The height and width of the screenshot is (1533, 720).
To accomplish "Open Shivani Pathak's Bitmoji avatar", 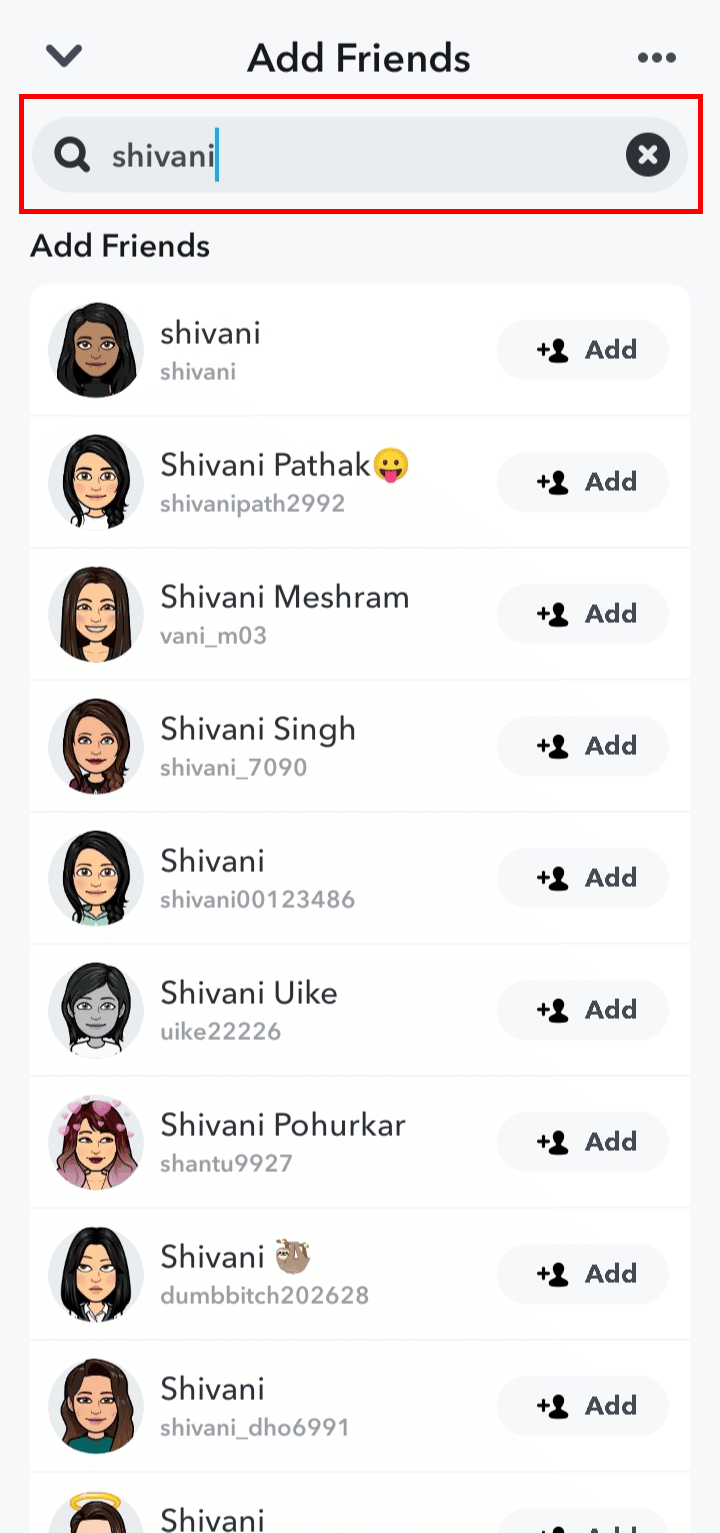I will click(96, 482).
